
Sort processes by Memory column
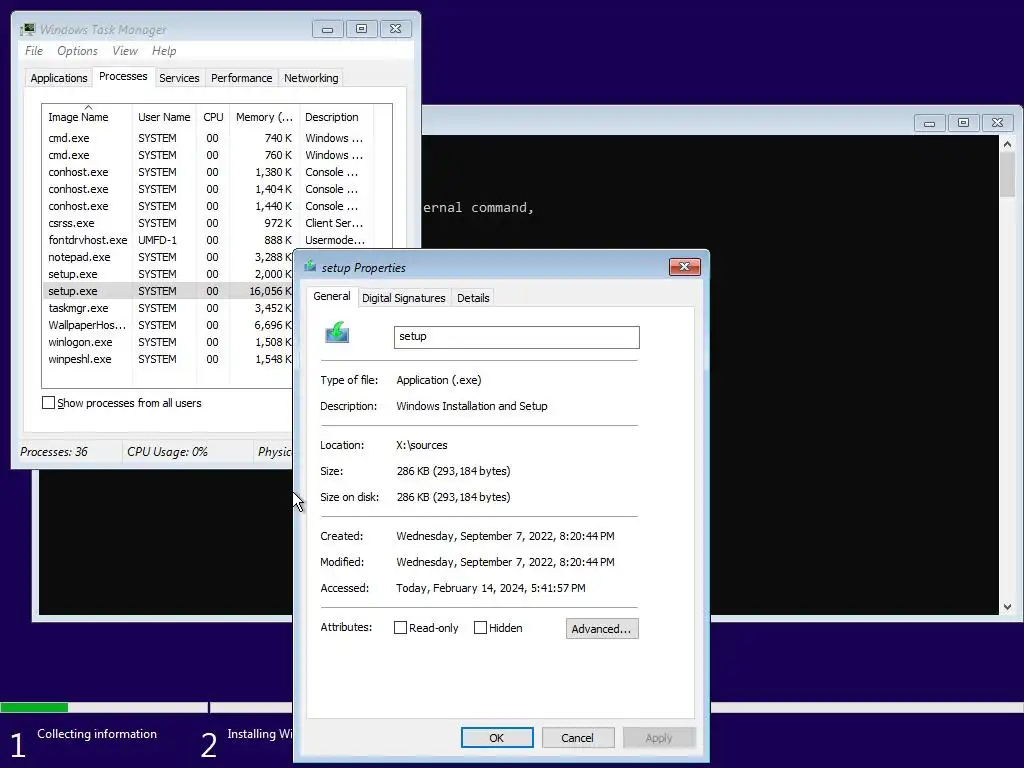[264, 117]
